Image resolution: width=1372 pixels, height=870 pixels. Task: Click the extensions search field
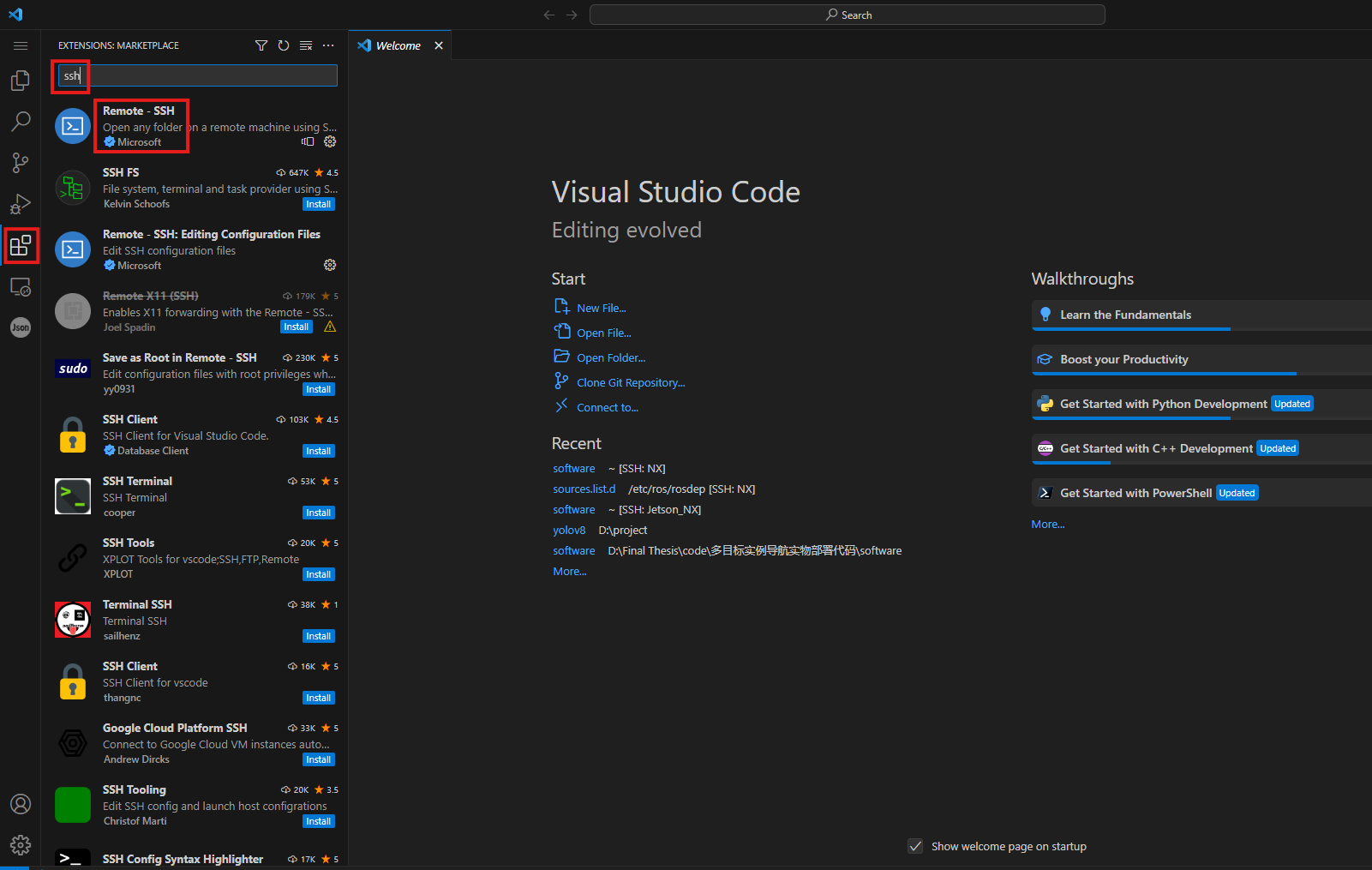pos(197,75)
